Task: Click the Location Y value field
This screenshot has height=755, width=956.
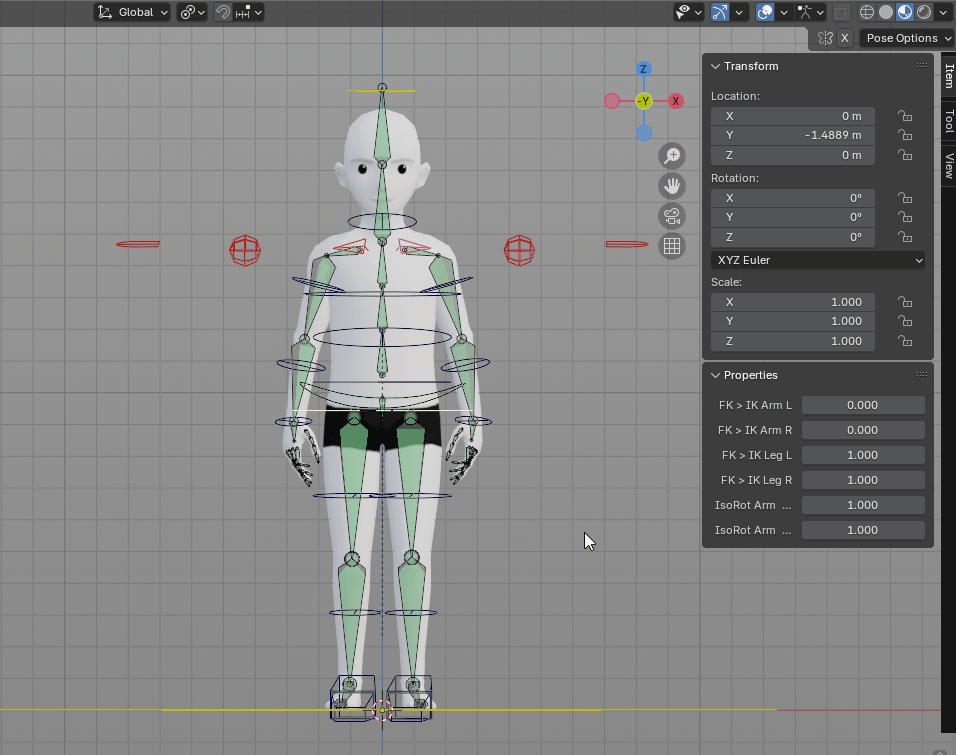Action: (793, 135)
